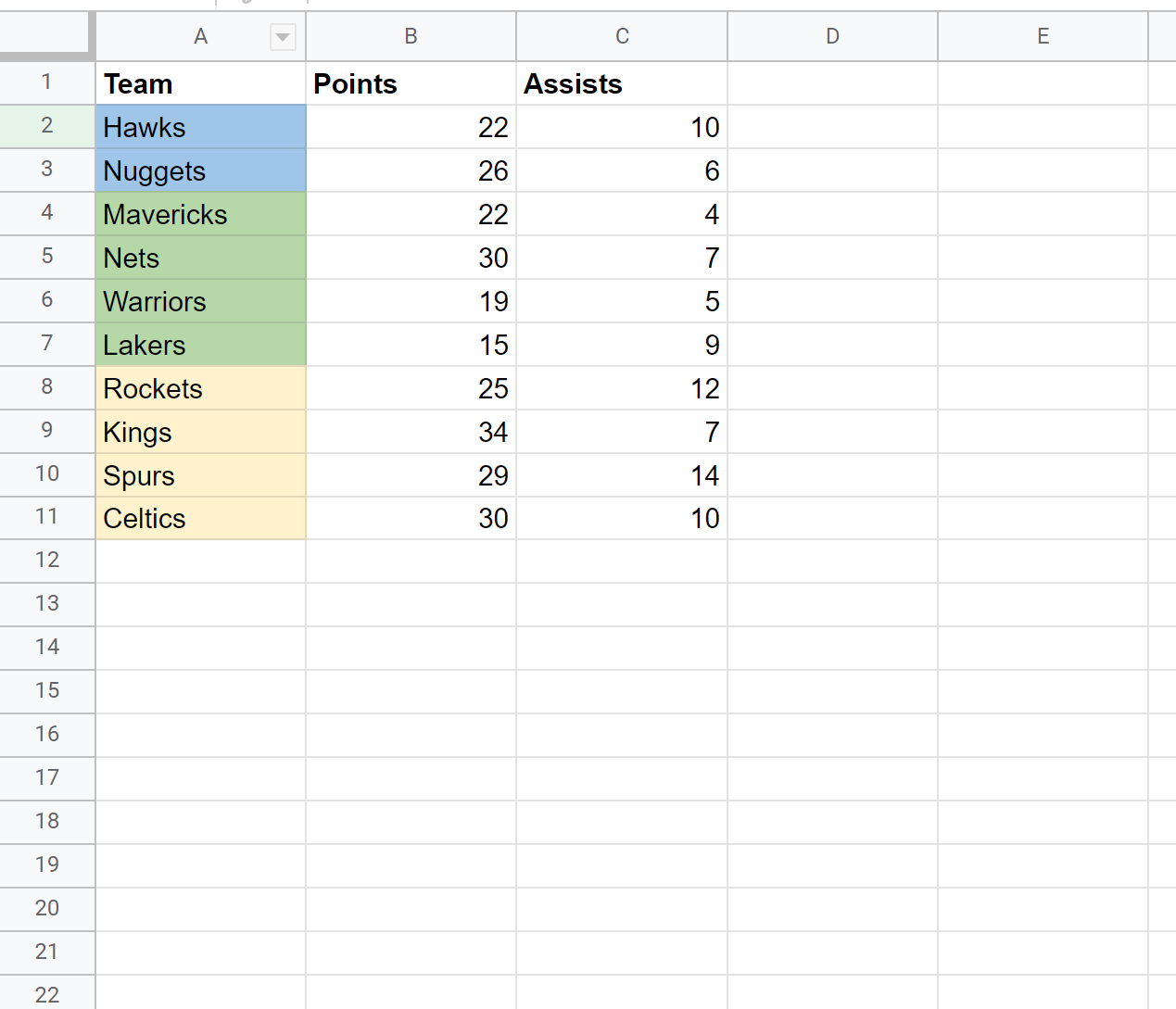The height and width of the screenshot is (1009, 1176).
Task: Select the column E header
Action: tap(1043, 36)
